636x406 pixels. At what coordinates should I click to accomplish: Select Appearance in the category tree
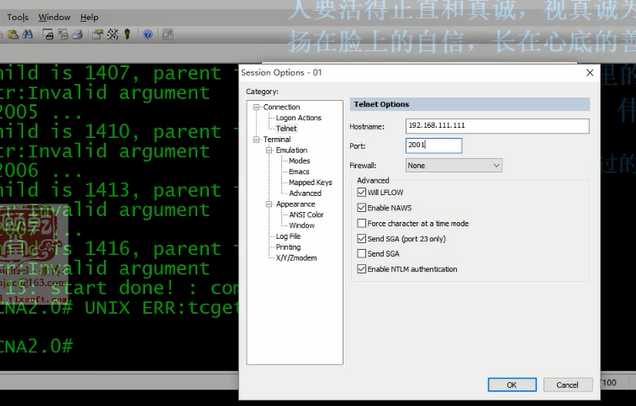[295, 204]
